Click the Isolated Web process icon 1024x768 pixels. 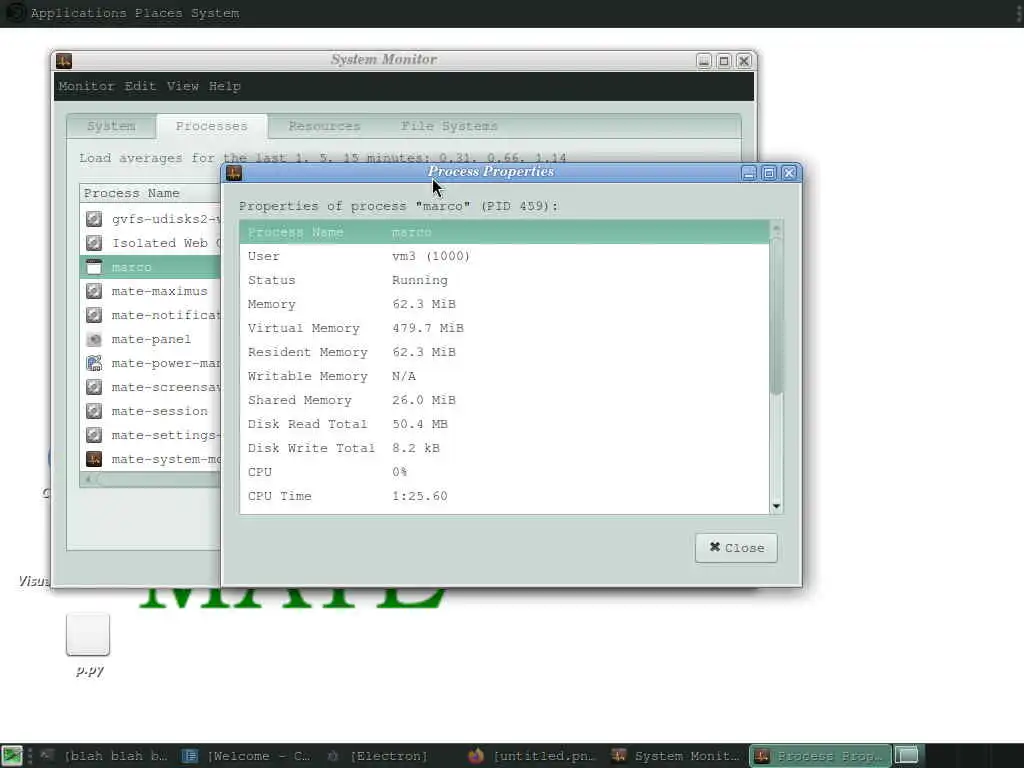pyautogui.click(x=94, y=243)
